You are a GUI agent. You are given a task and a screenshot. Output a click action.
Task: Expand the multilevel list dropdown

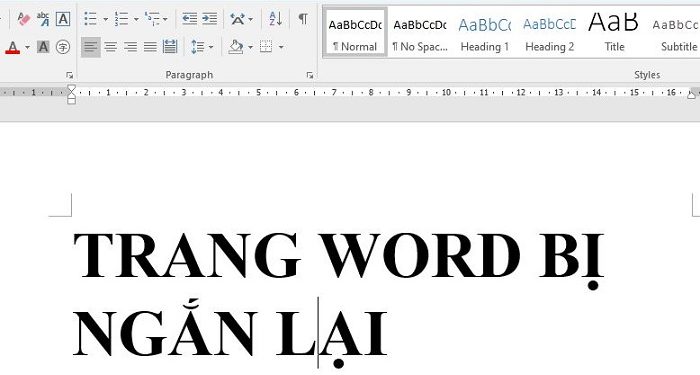click(165, 19)
